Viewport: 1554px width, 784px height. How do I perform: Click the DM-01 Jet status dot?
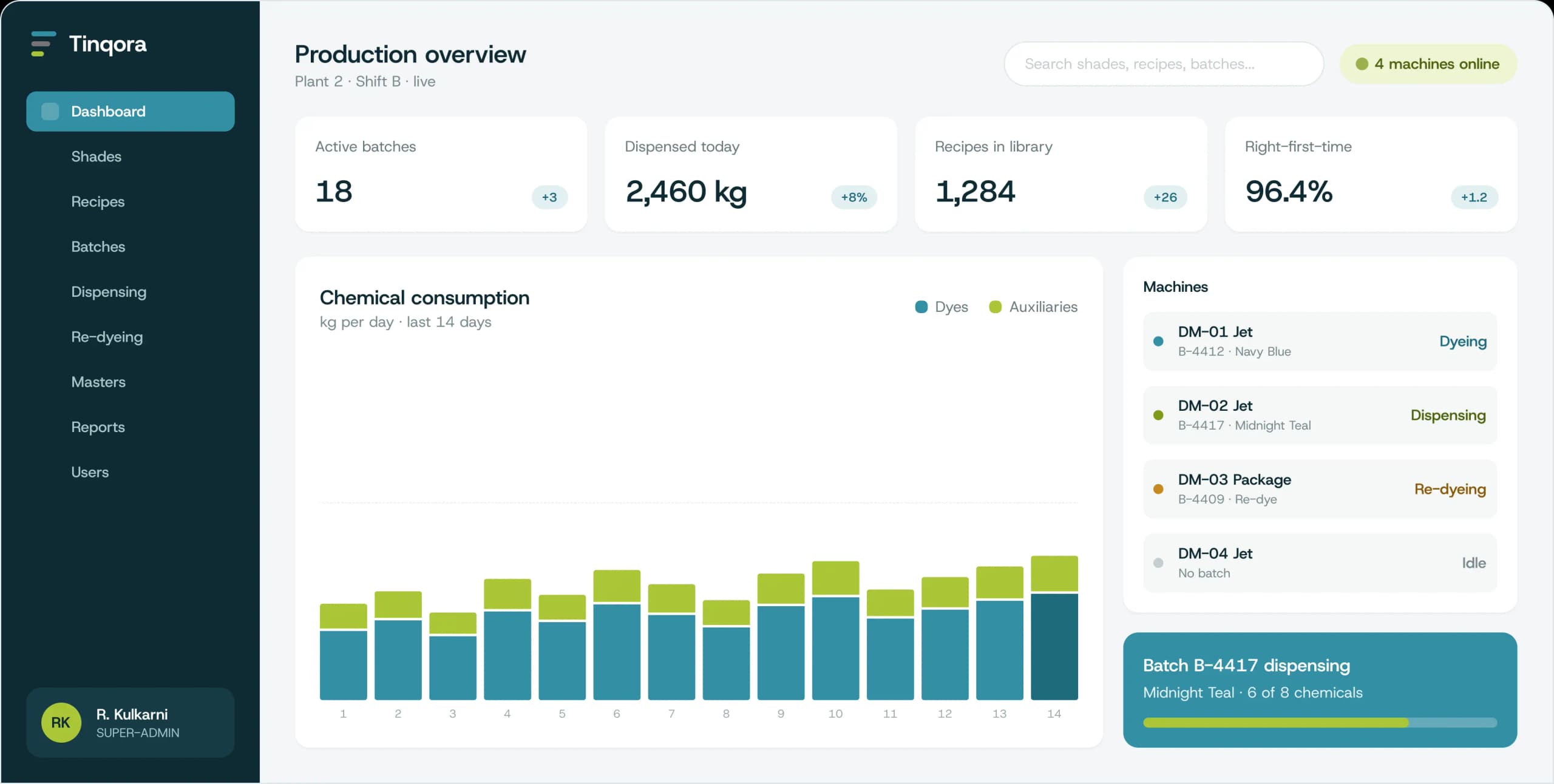coord(1158,342)
